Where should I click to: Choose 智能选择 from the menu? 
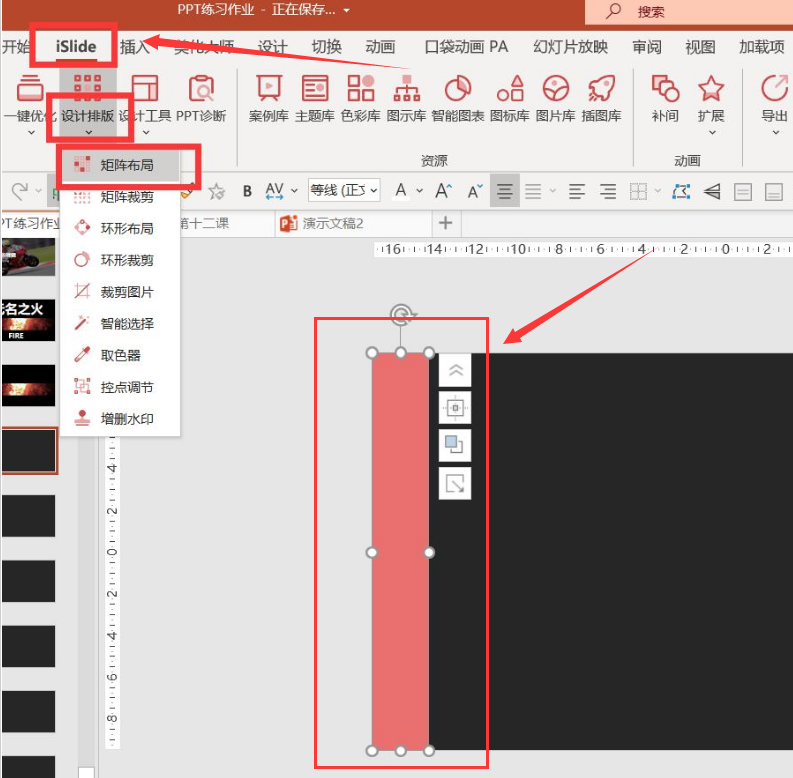point(120,324)
